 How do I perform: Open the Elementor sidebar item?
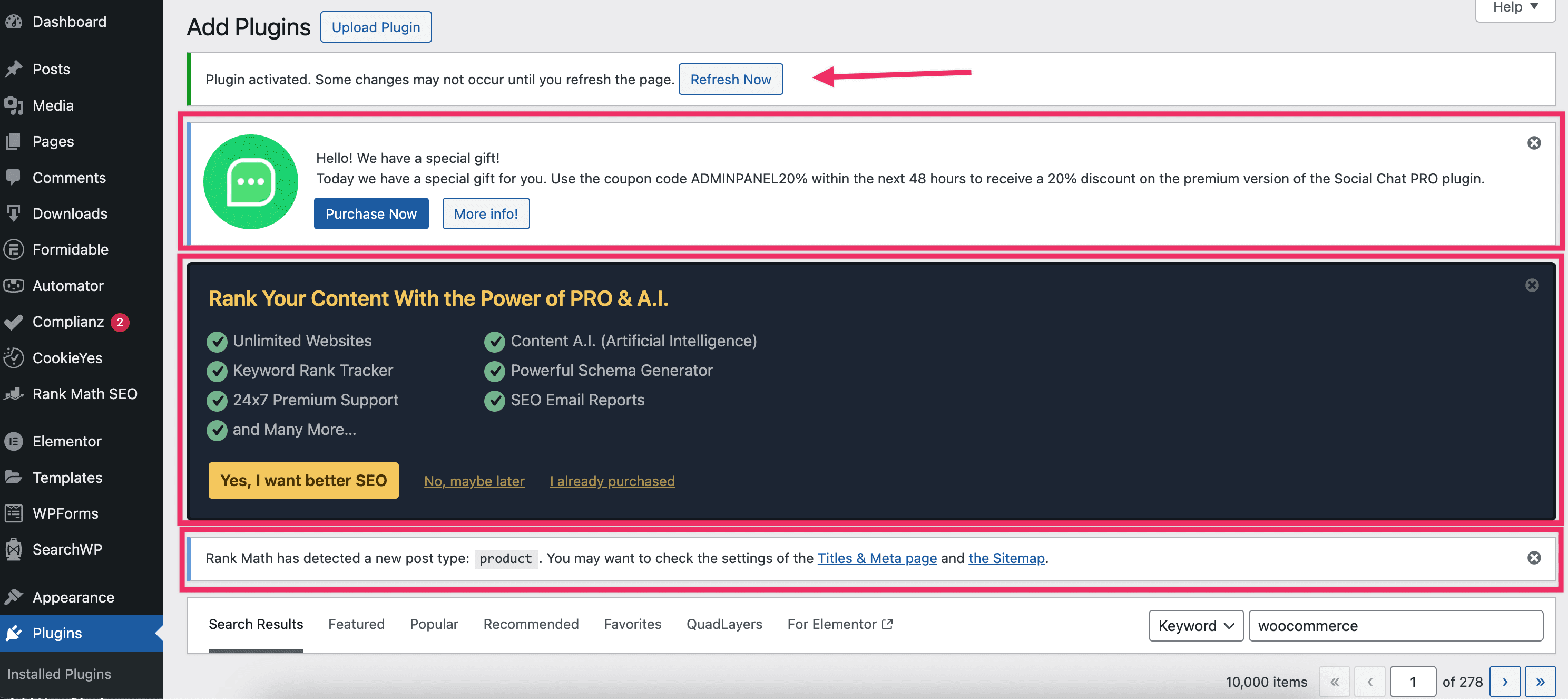67,441
